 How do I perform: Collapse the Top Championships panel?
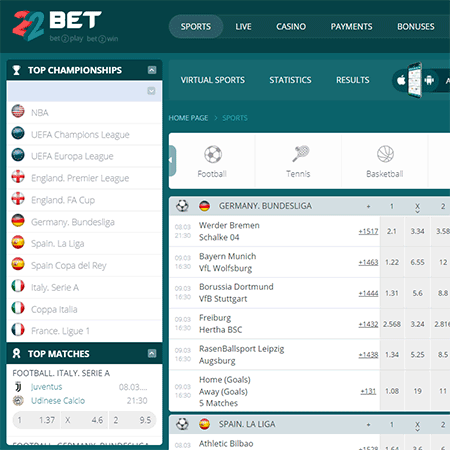[x=152, y=70]
